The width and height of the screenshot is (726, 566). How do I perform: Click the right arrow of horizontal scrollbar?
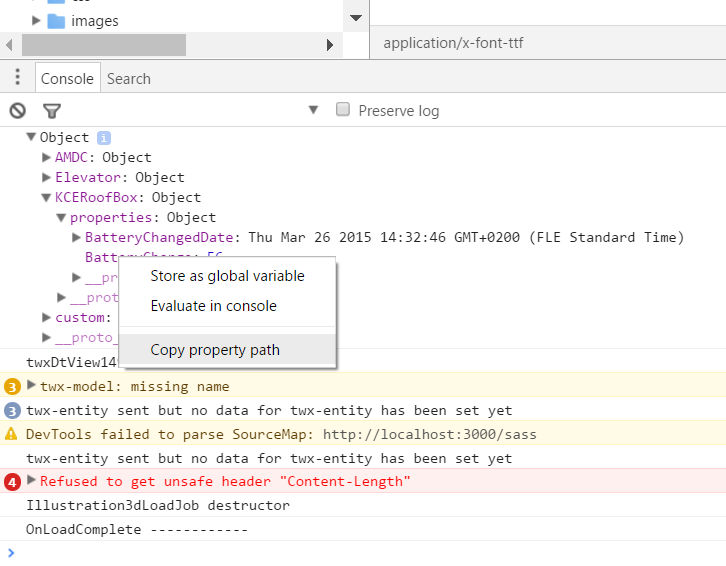tap(330, 45)
